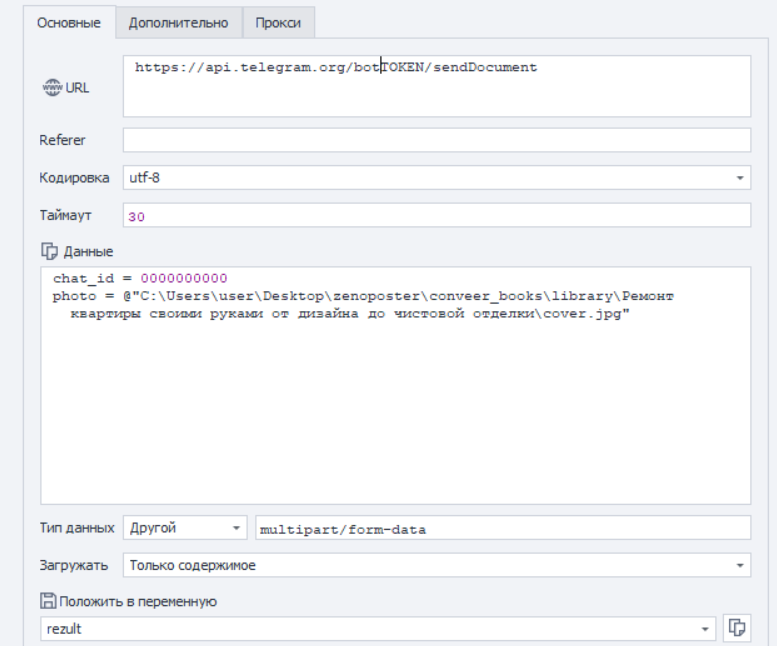Click the copy icon next to Данные

pyautogui.click(x=47, y=251)
